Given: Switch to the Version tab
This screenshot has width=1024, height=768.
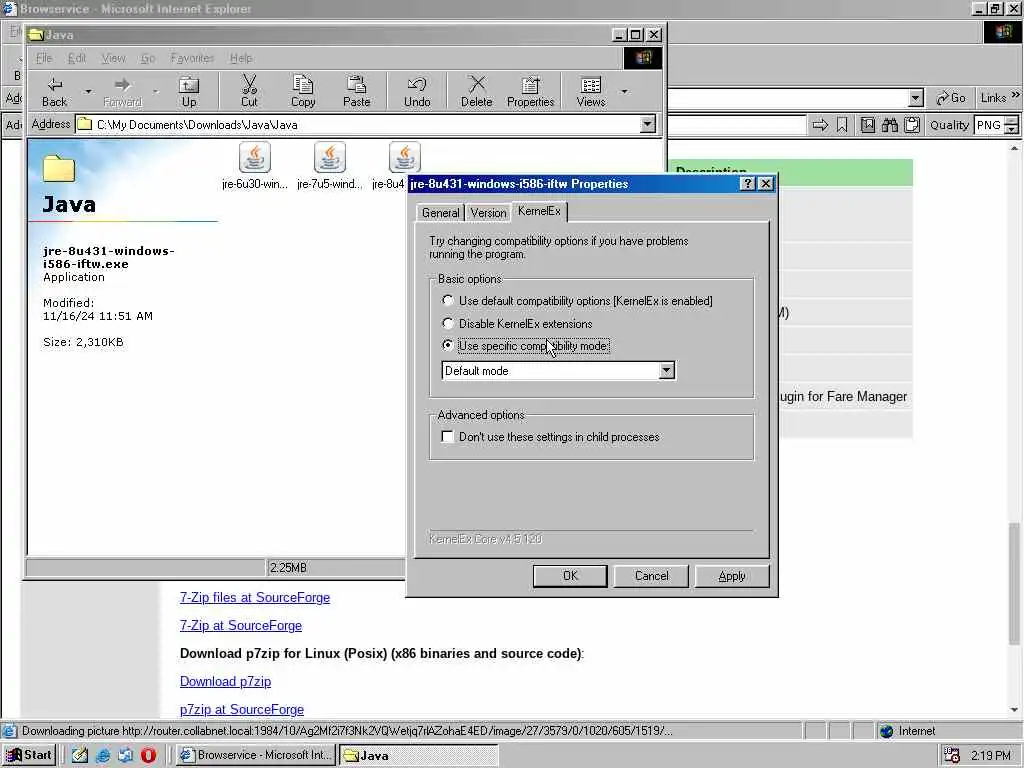Looking at the screenshot, I should pyautogui.click(x=488, y=213).
